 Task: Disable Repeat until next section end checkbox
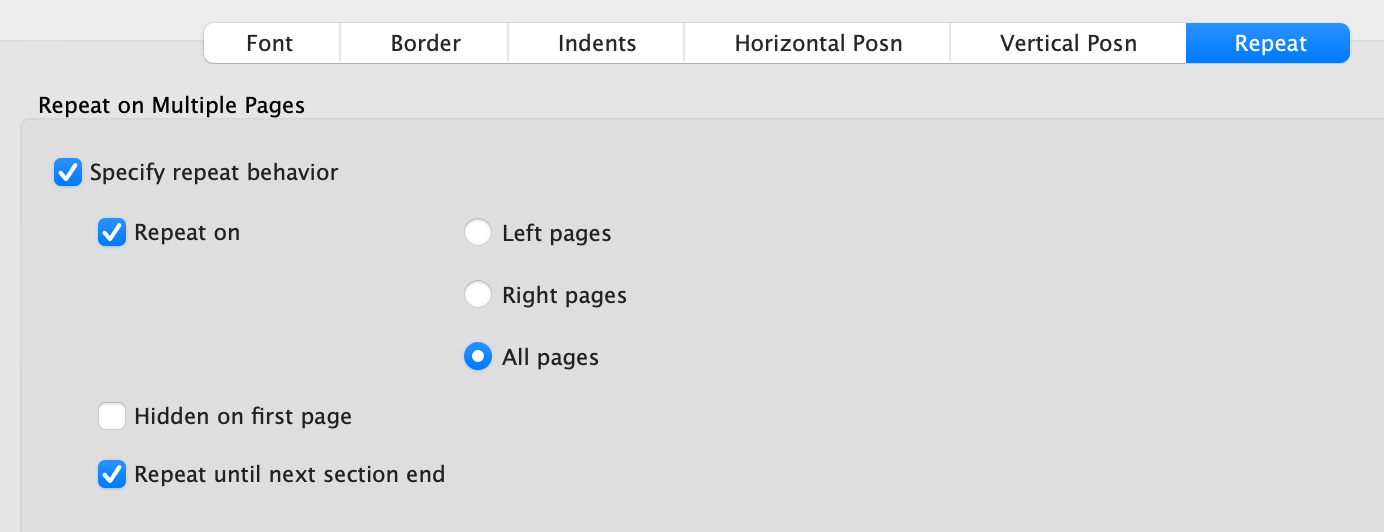112,474
